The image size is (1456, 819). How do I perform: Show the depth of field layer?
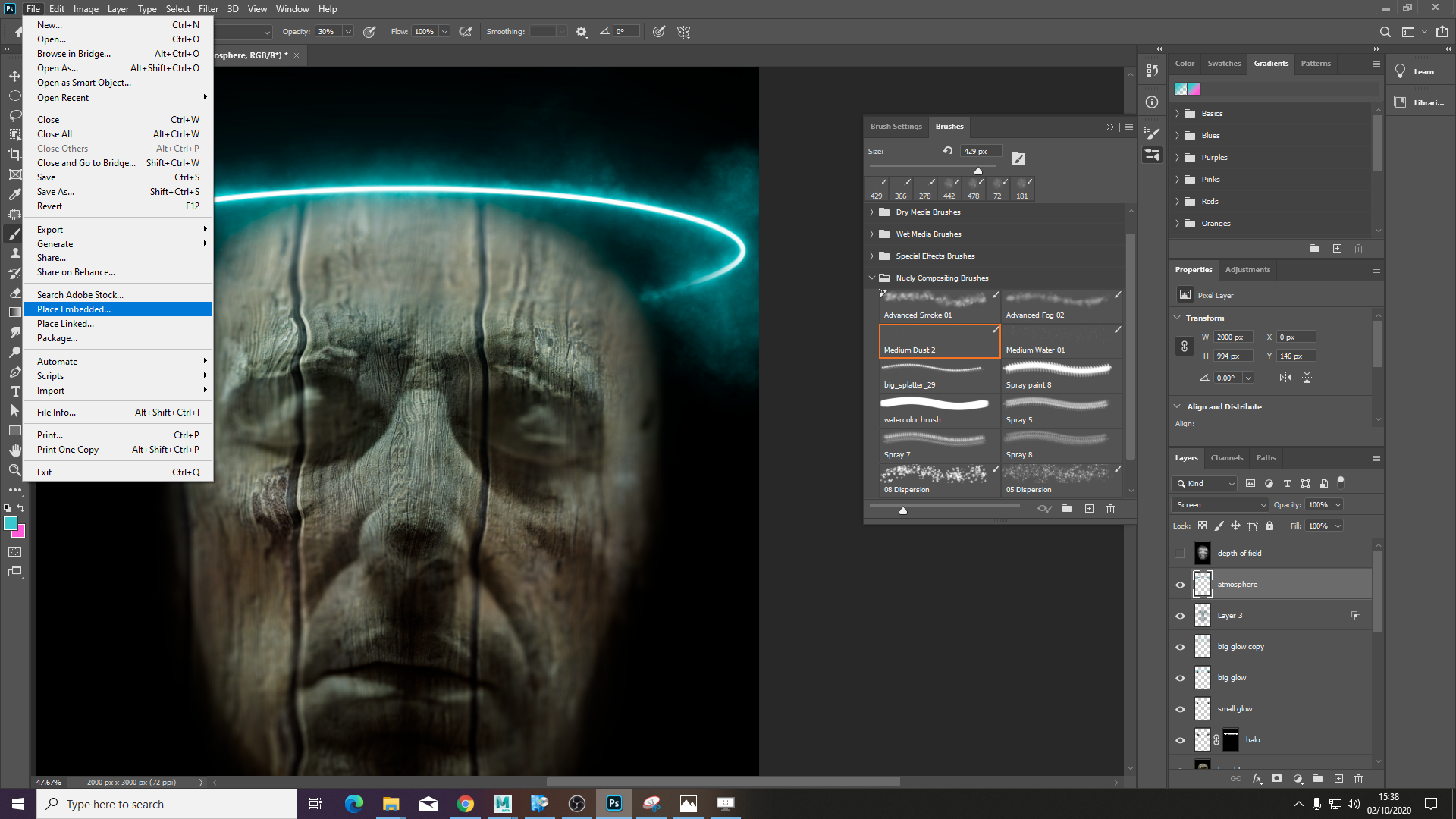tap(1180, 554)
